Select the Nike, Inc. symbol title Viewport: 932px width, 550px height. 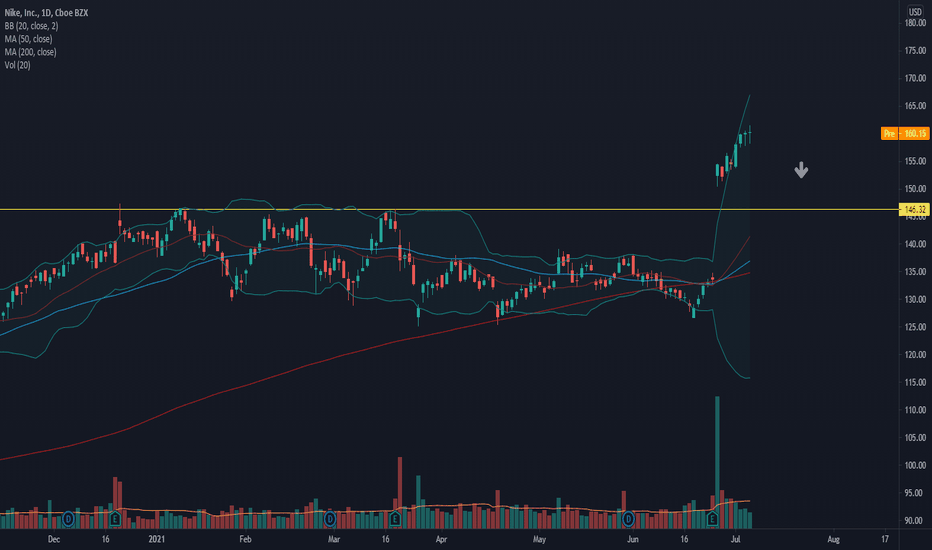click(46, 12)
